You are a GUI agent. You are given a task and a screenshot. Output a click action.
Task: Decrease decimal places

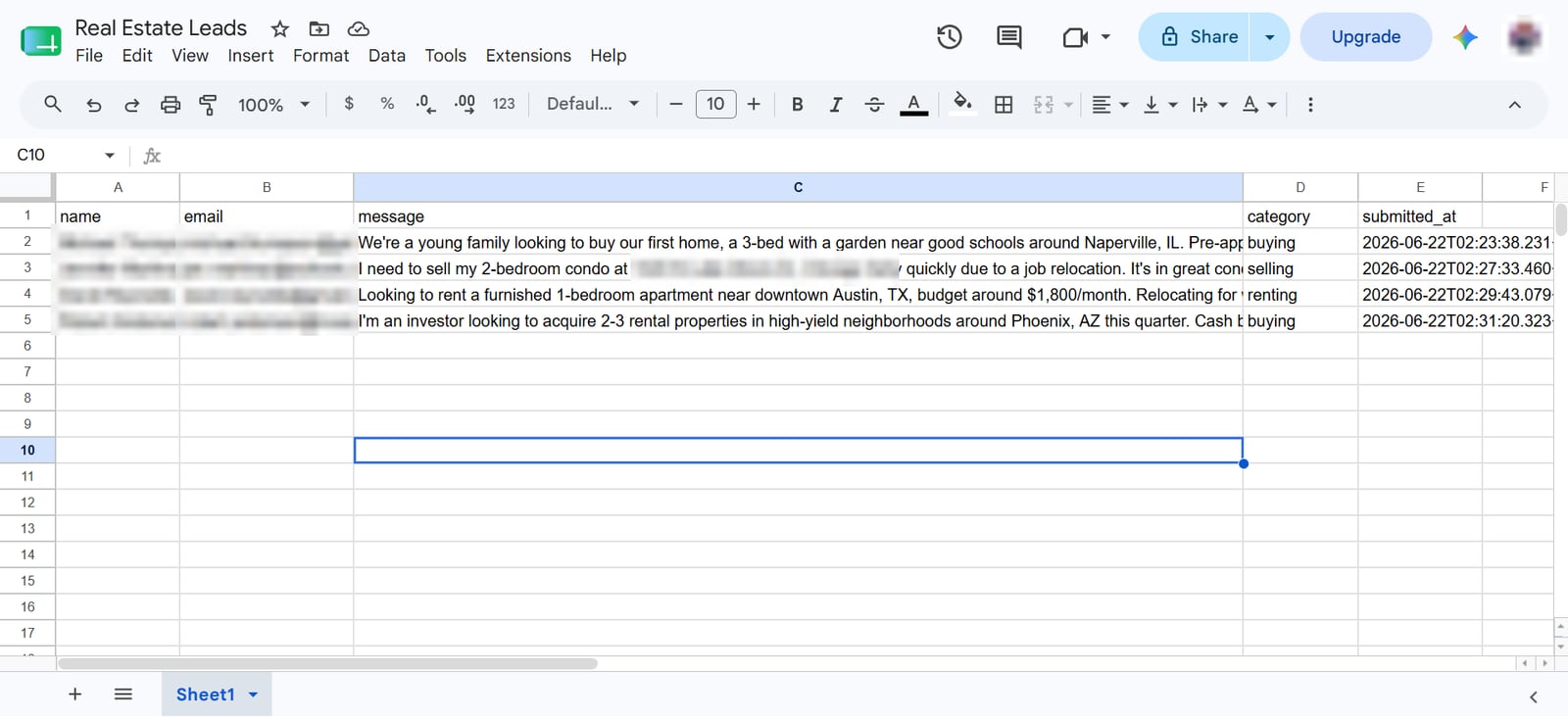point(425,104)
